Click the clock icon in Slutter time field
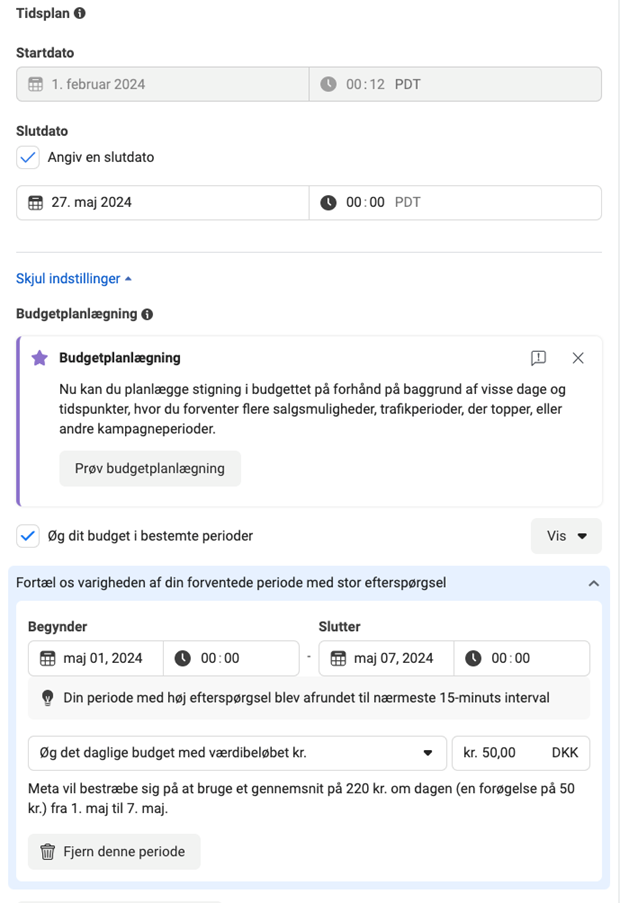 coord(473,658)
